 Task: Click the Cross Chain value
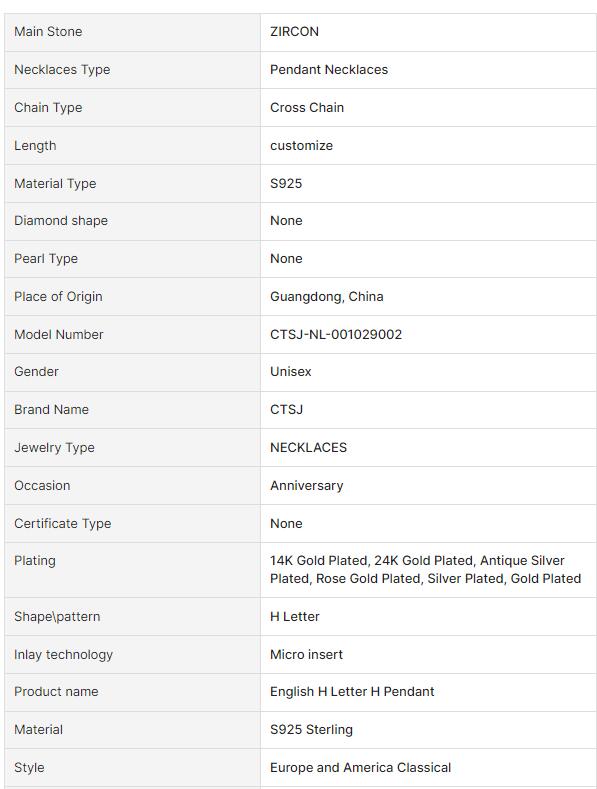(307, 108)
